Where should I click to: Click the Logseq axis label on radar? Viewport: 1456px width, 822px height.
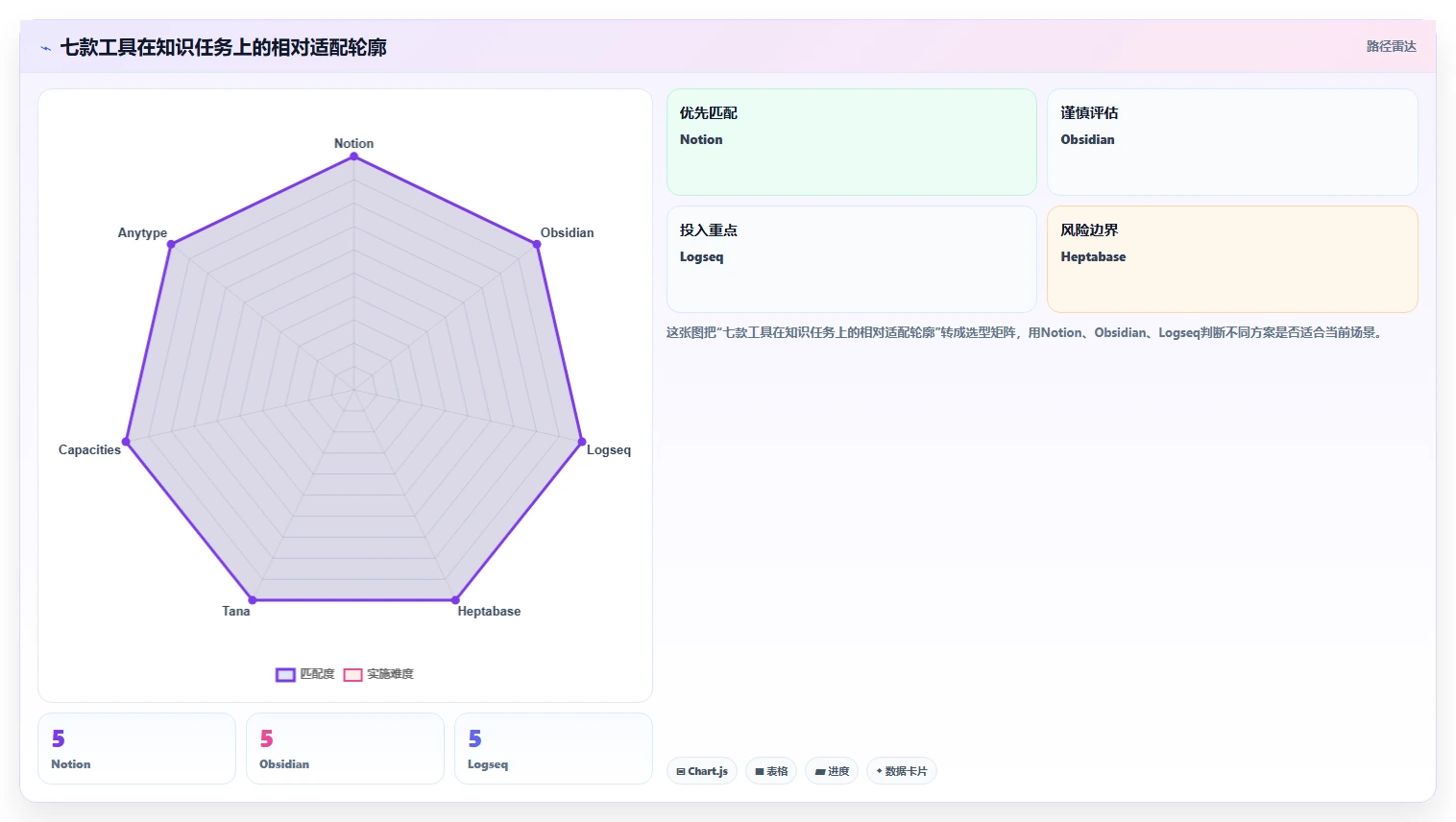[x=609, y=449]
